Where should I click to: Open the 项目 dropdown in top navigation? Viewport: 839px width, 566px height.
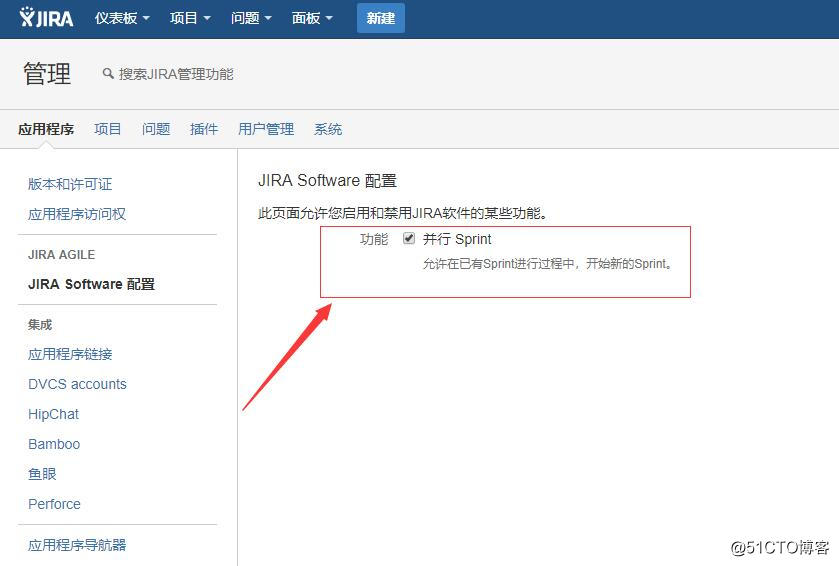[x=190, y=18]
